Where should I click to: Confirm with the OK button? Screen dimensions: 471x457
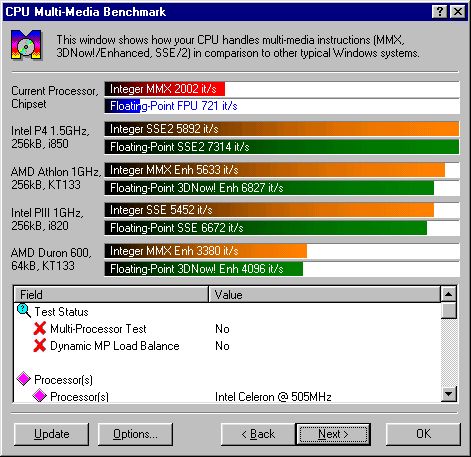click(423, 434)
